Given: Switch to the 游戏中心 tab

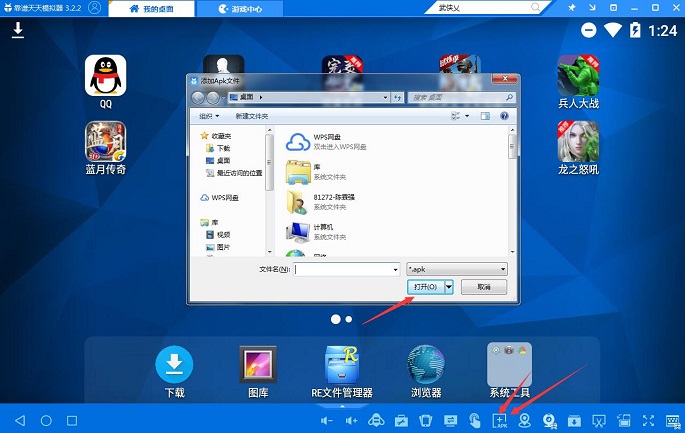Looking at the screenshot, I should pyautogui.click(x=239, y=9).
